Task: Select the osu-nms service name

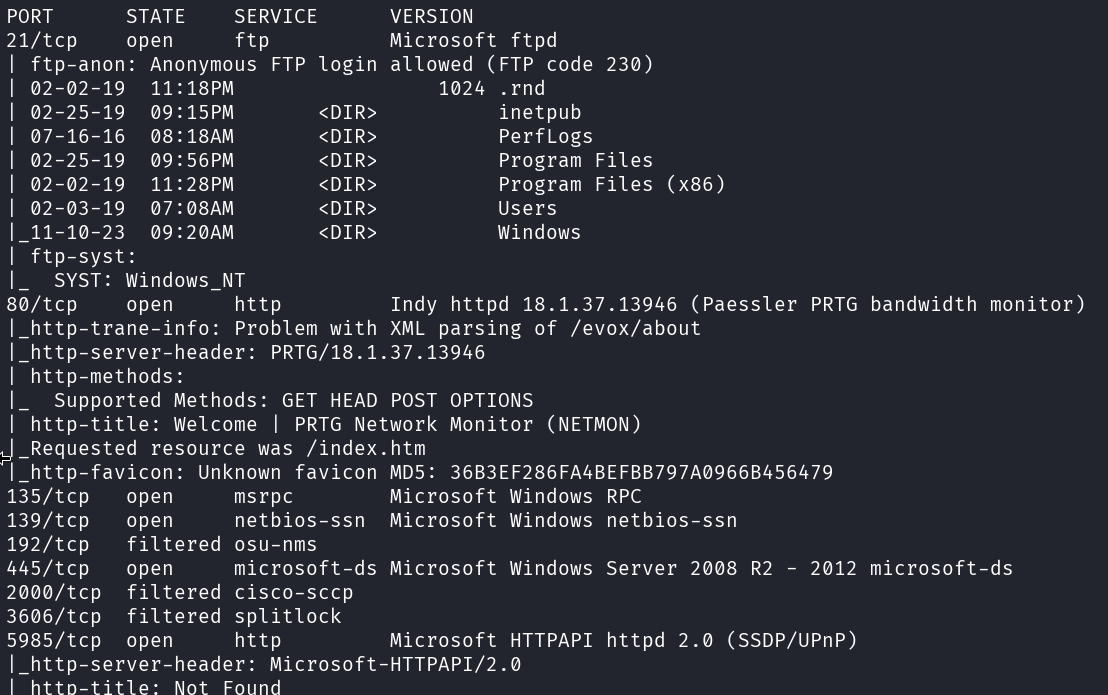Action: click(x=275, y=545)
